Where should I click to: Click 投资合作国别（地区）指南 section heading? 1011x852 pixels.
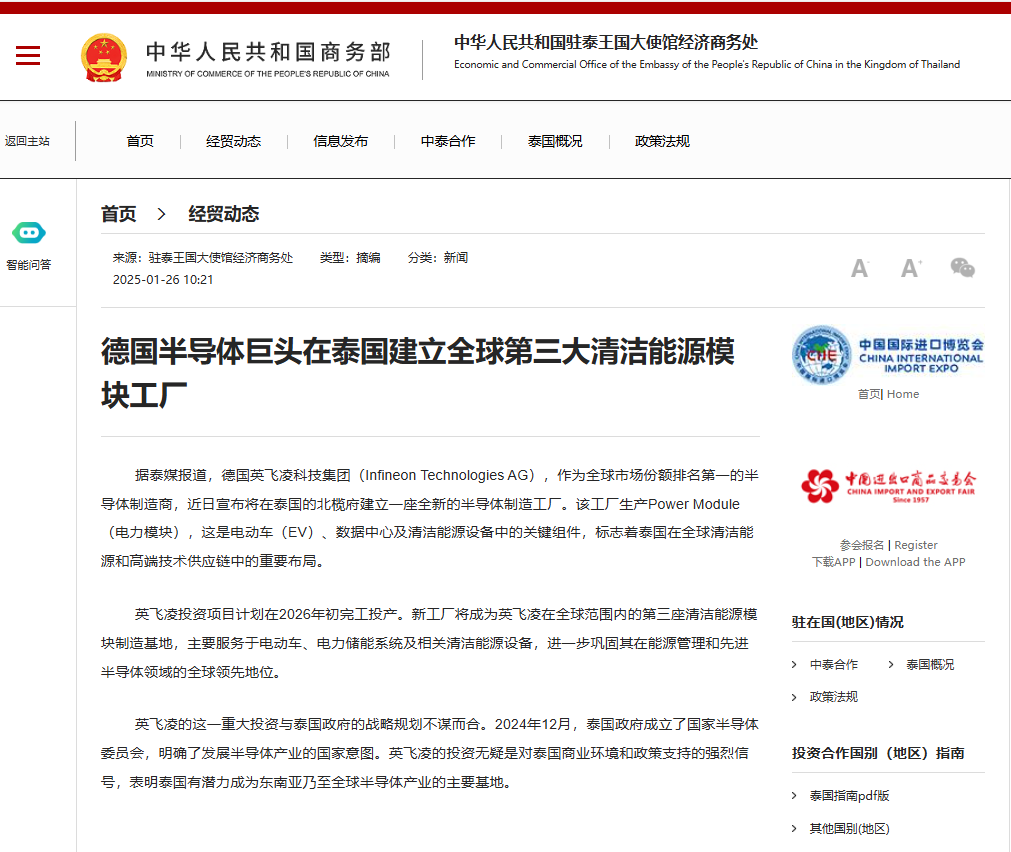pyautogui.click(x=878, y=753)
